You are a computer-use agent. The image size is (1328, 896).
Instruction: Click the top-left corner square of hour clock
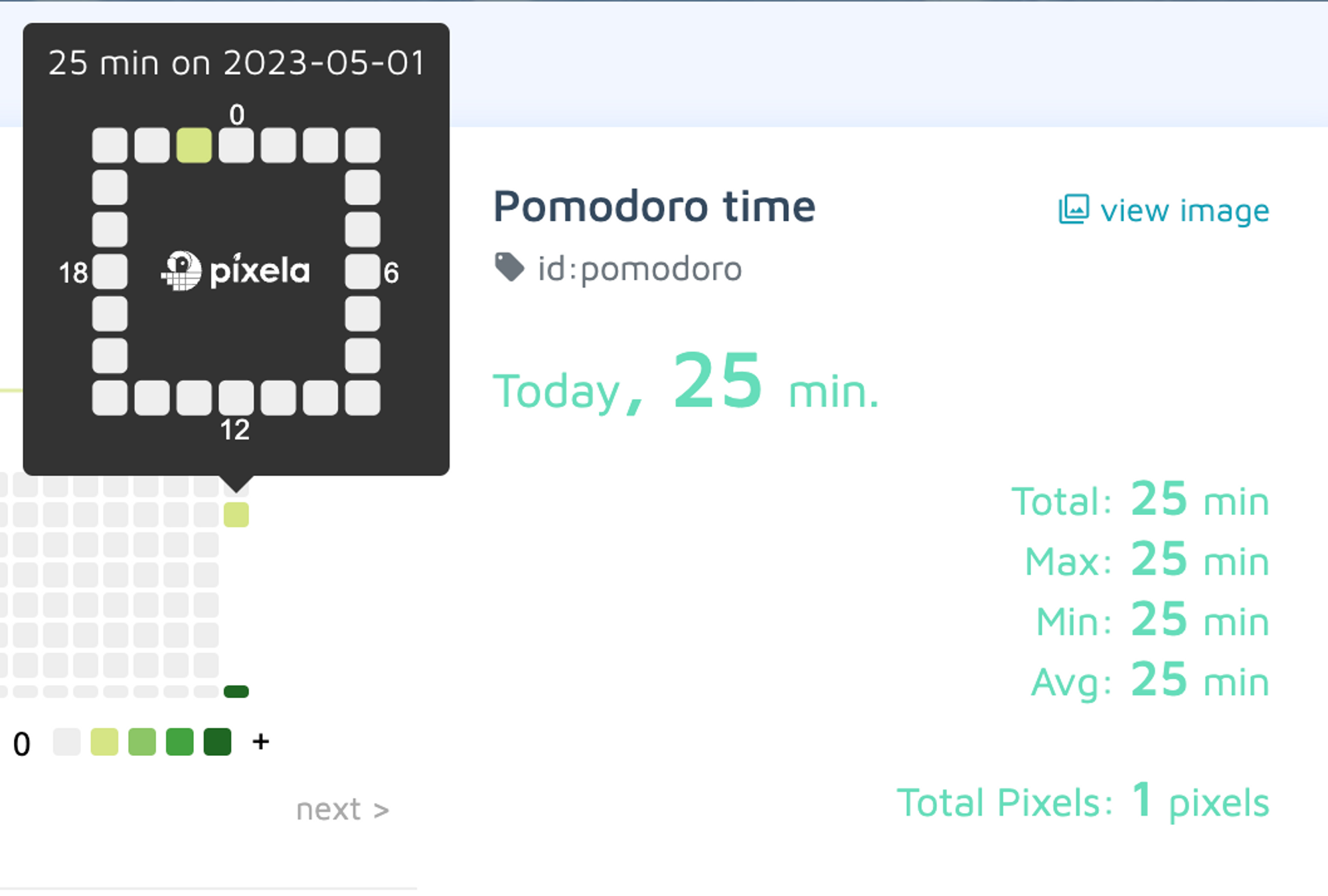110,145
